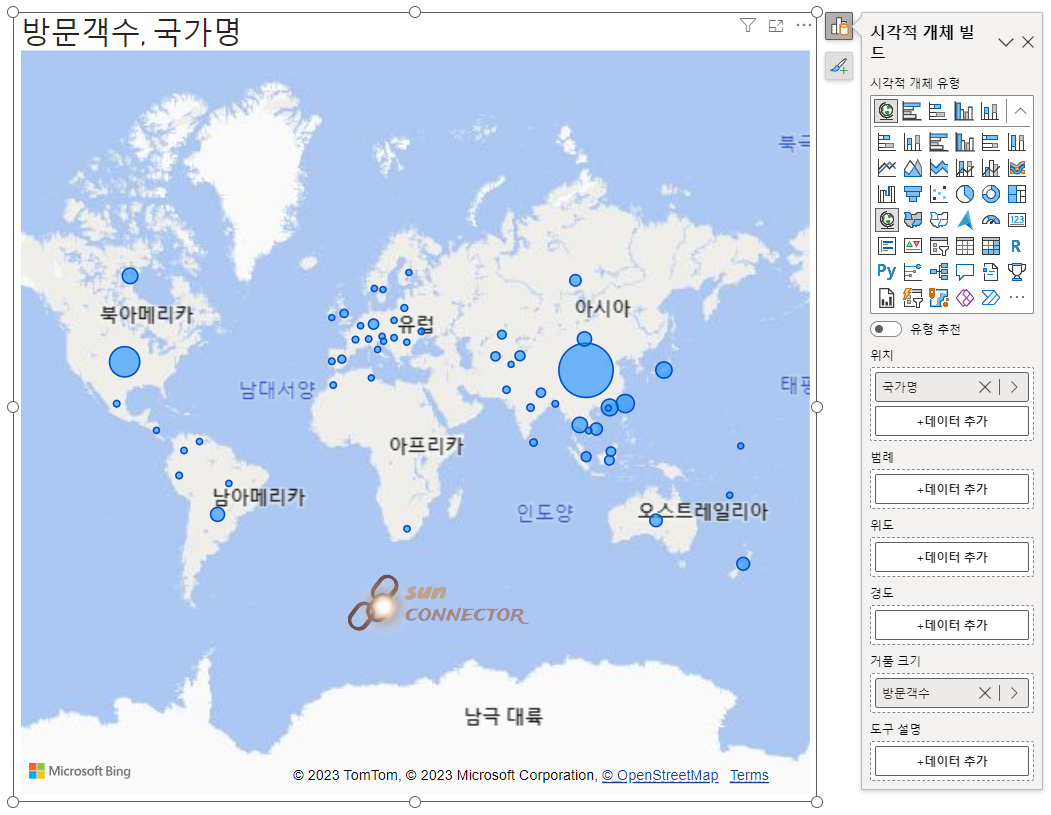The image size is (1051, 815).
Task: Select the area chart visual
Action: (x=913, y=168)
